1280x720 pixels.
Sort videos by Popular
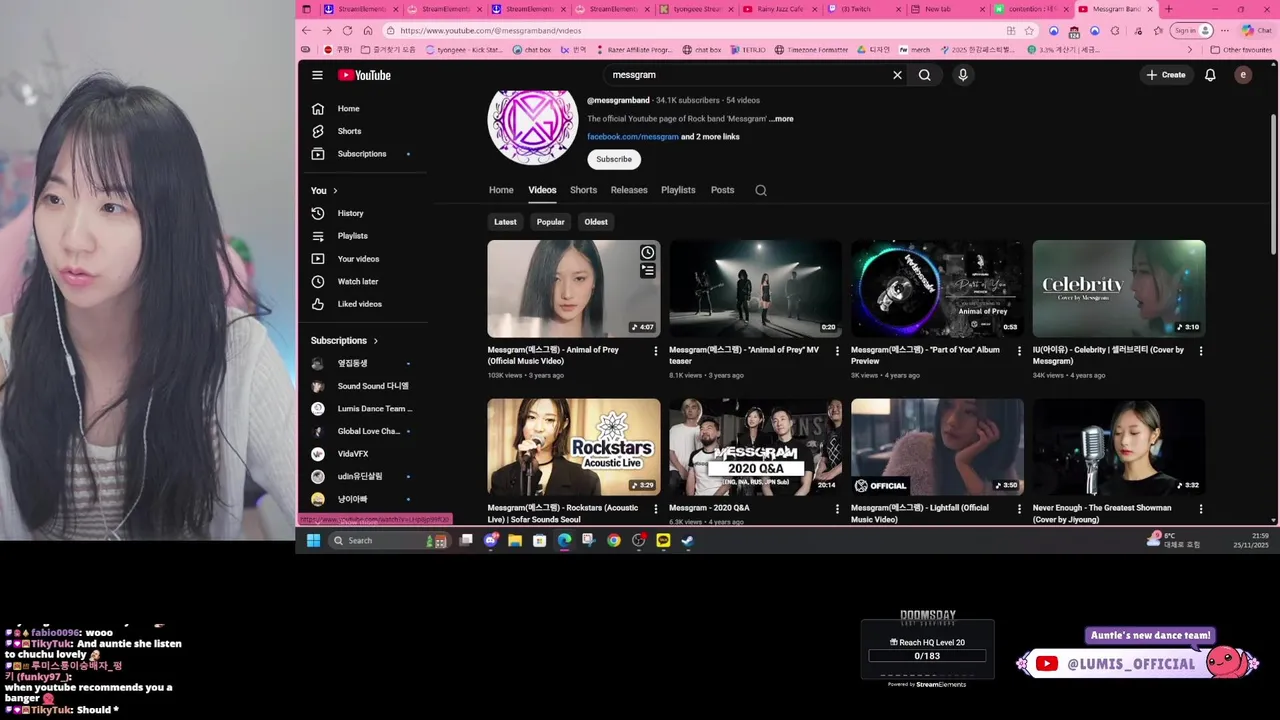click(550, 222)
